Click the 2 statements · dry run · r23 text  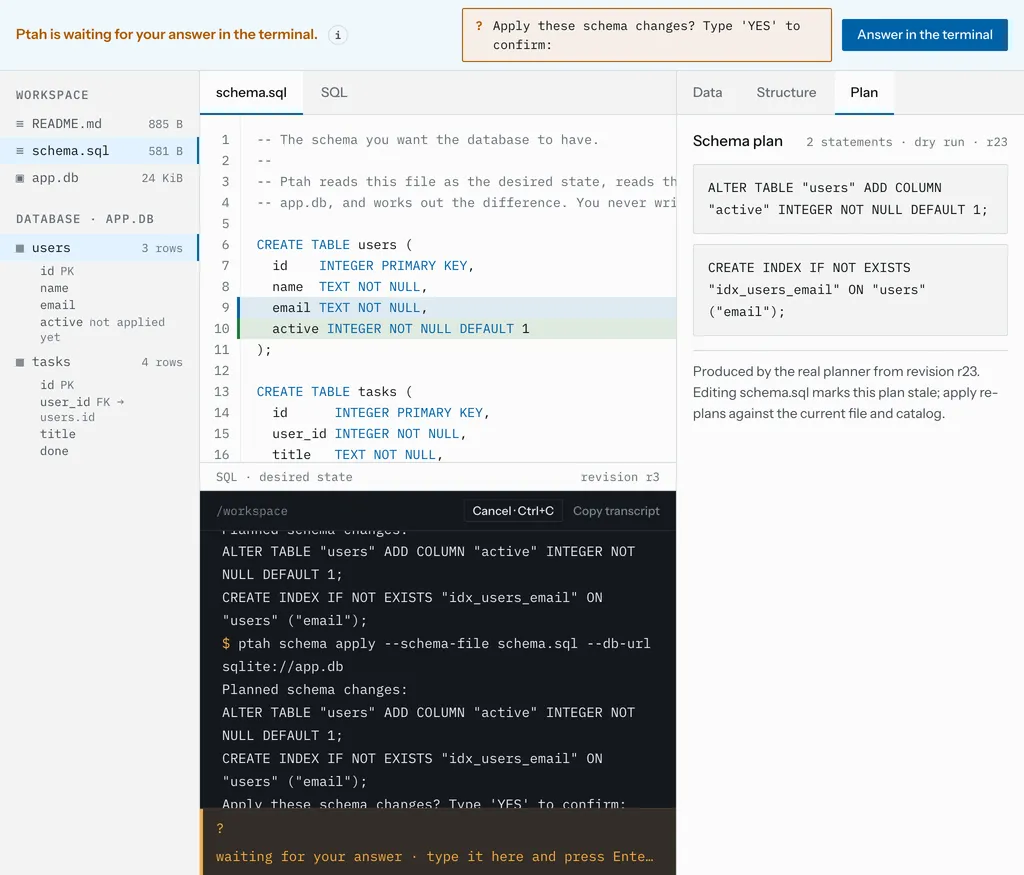[x=906, y=142]
